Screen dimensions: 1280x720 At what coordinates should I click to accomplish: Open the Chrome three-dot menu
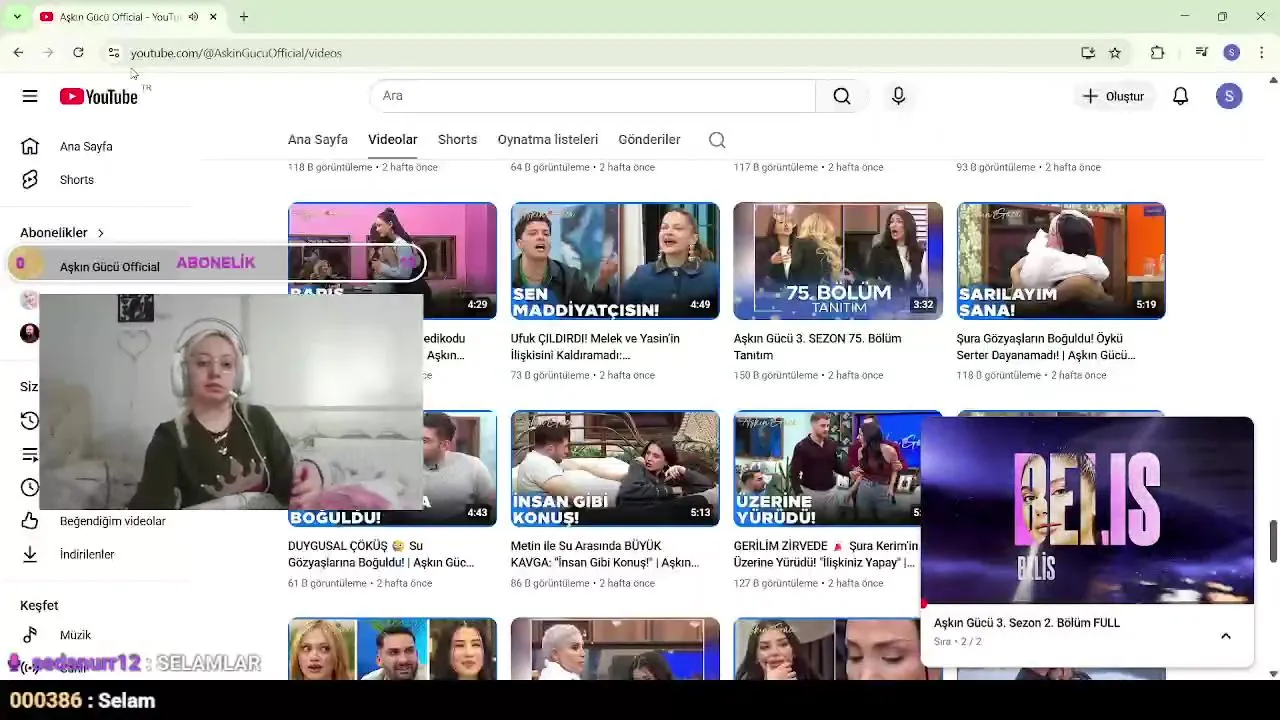tap(1262, 53)
